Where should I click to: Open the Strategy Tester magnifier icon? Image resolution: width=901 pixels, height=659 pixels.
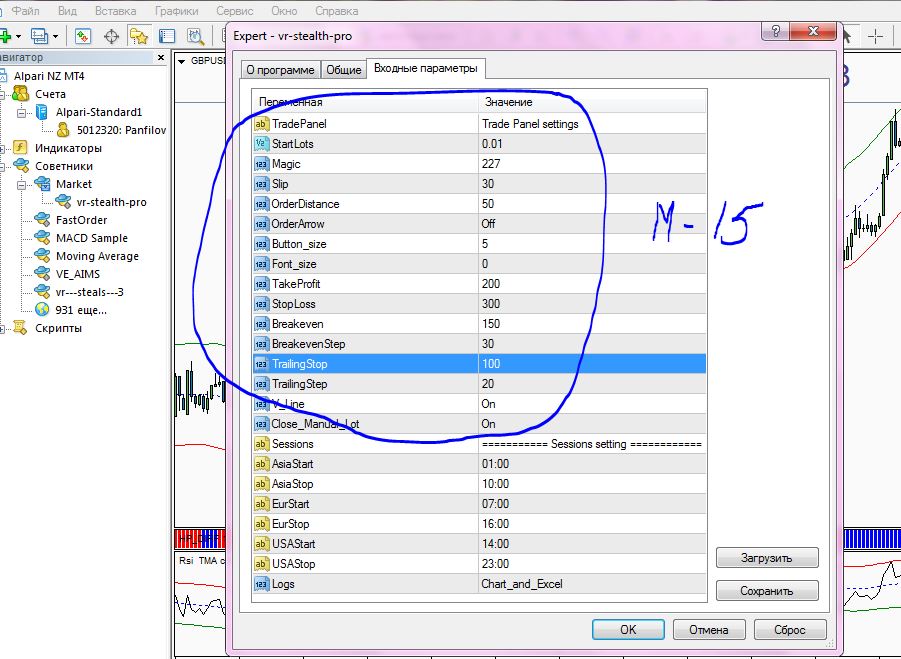click(x=195, y=37)
